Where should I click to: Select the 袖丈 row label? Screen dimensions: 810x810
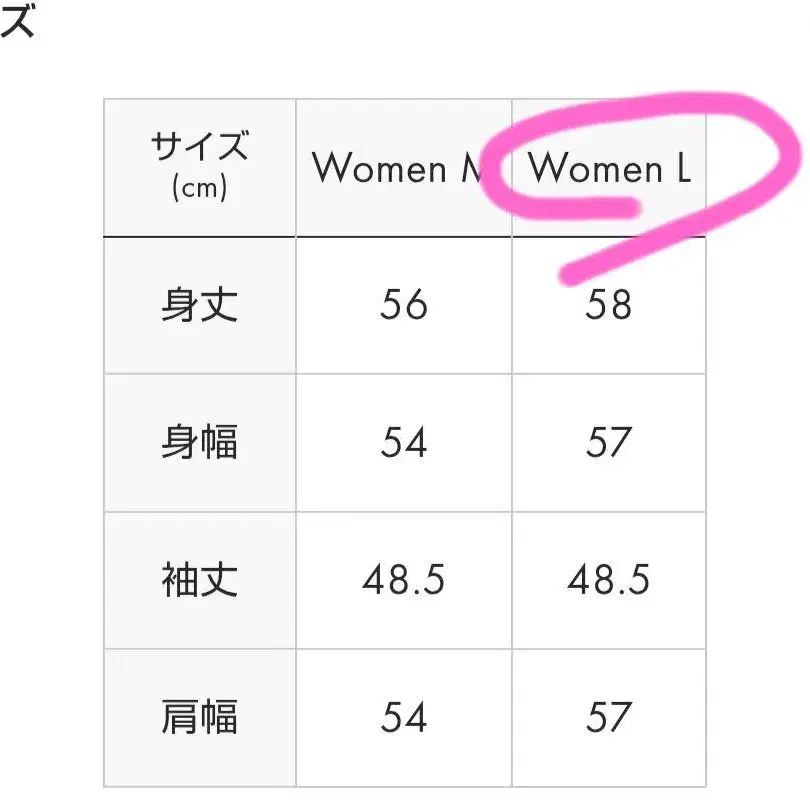(x=199, y=580)
